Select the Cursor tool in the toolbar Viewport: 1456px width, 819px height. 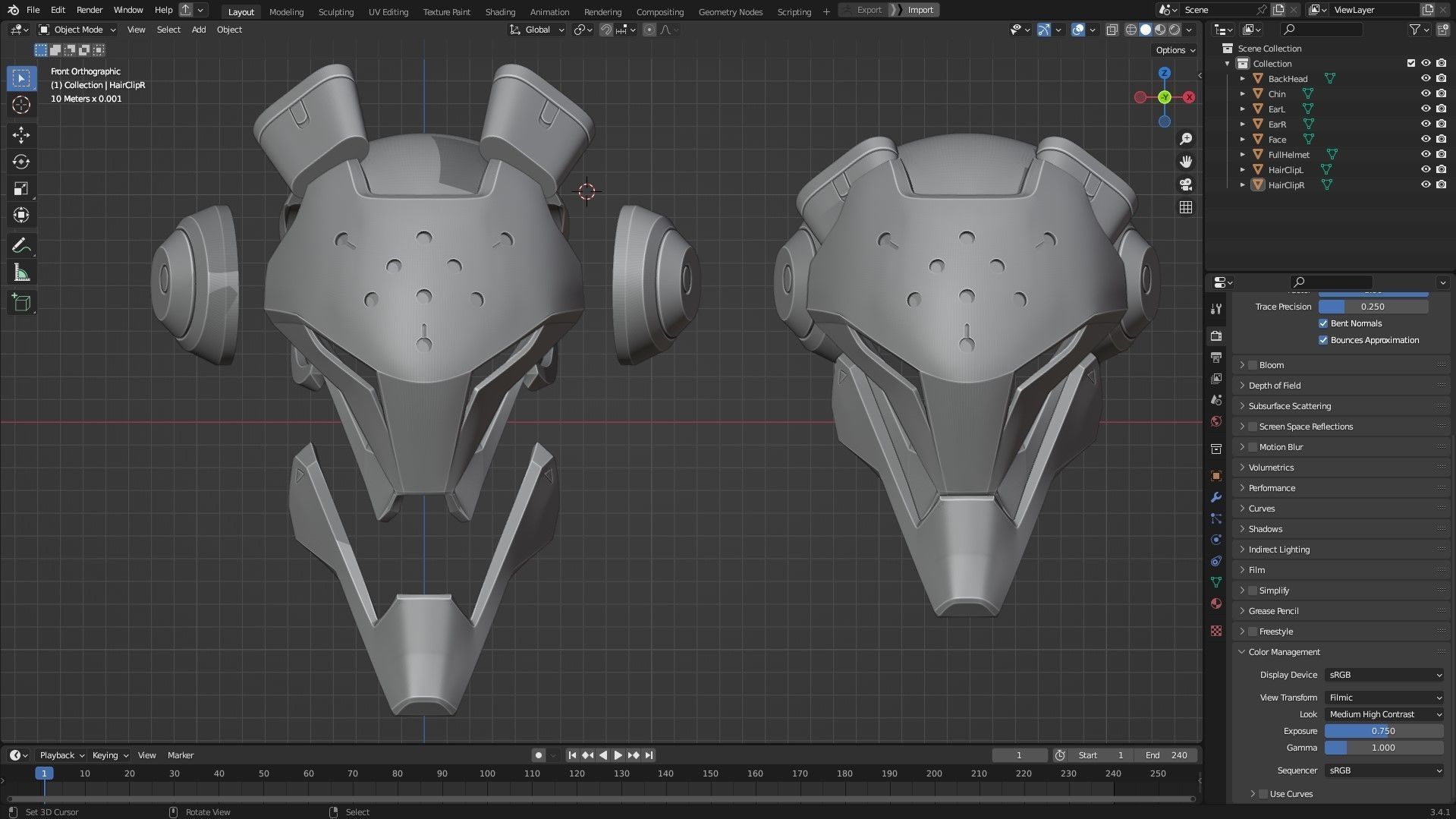21,105
